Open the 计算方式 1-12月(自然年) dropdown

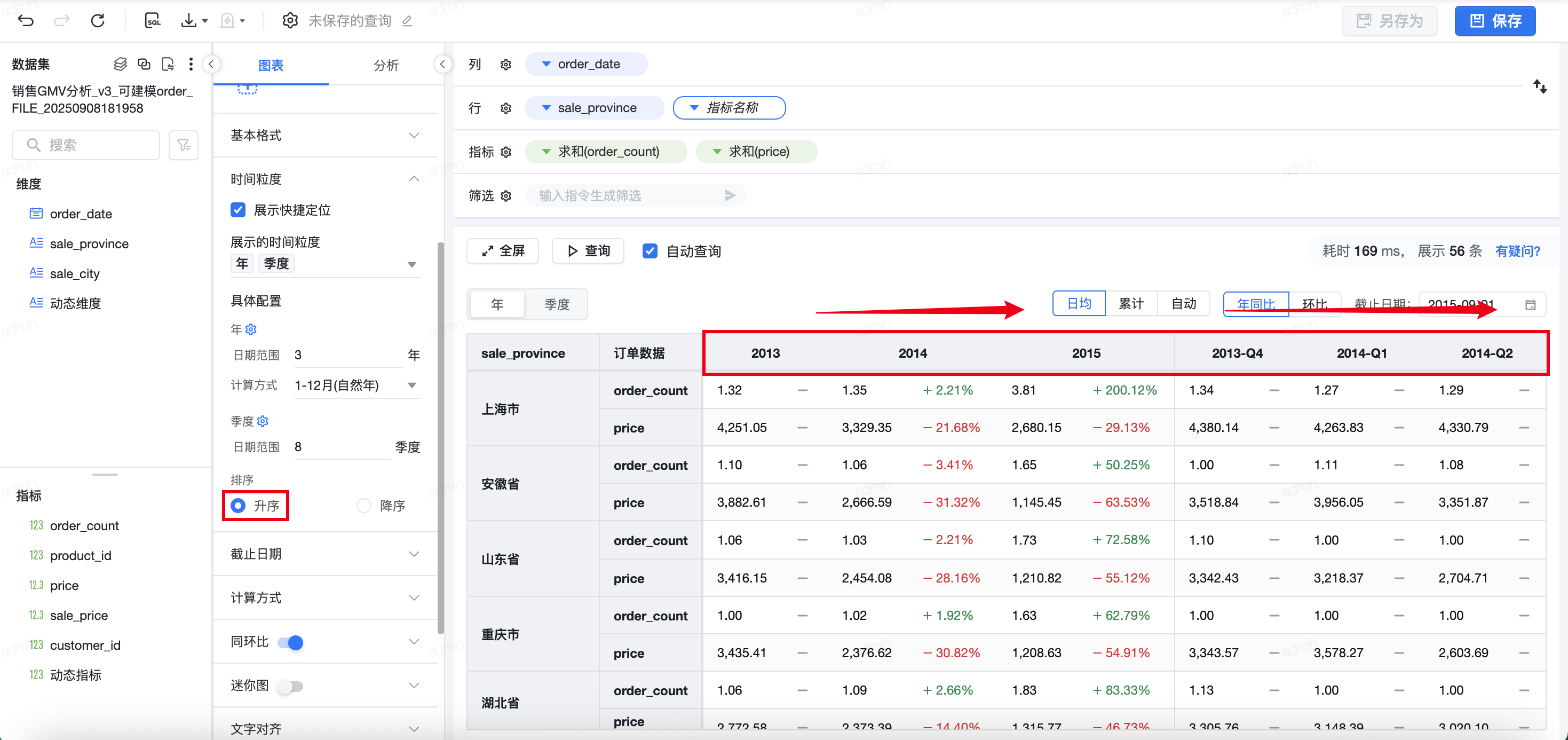(356, 385)
